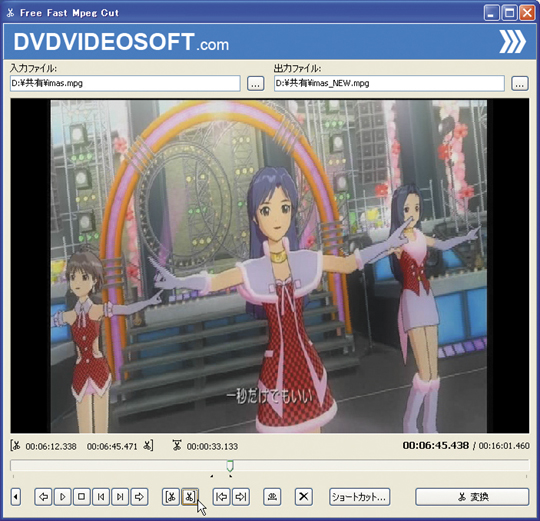Collapse the left arrow panel button

[16, 497]
